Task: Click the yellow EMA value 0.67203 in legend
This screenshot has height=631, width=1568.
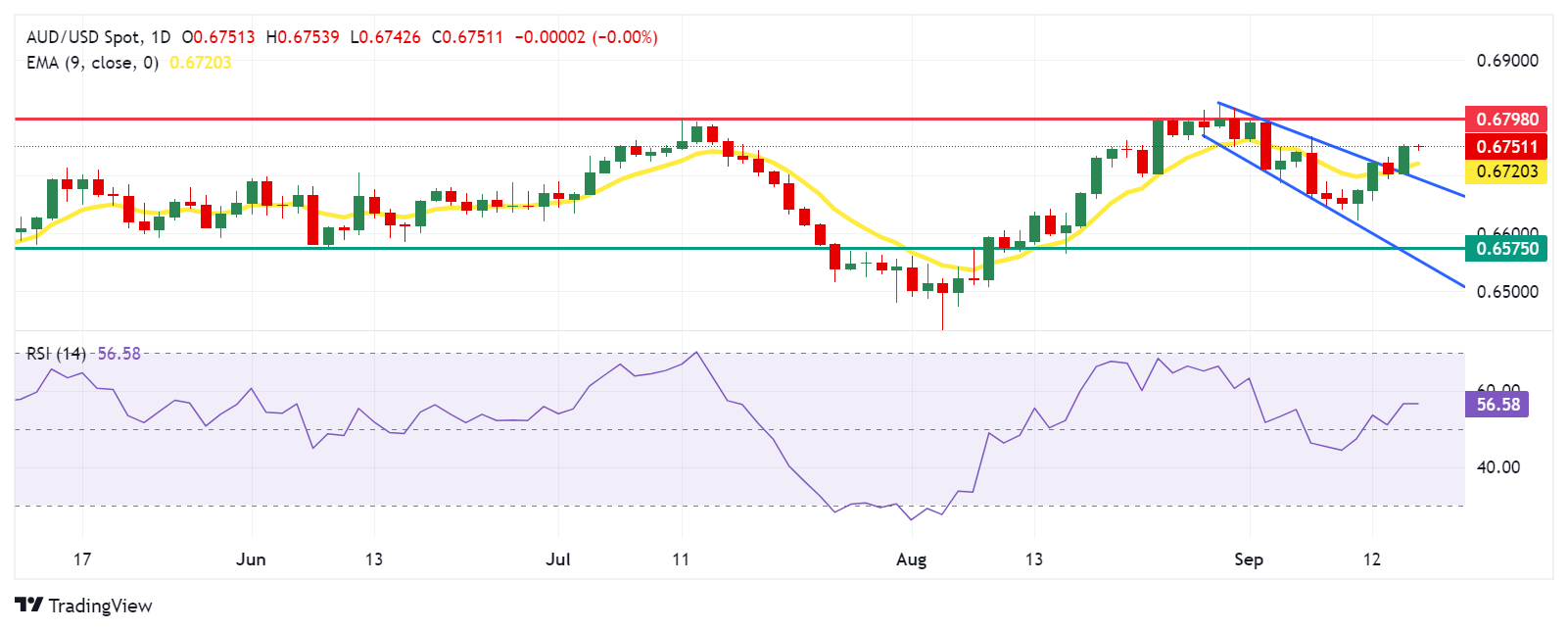Action: coord(201,63)
